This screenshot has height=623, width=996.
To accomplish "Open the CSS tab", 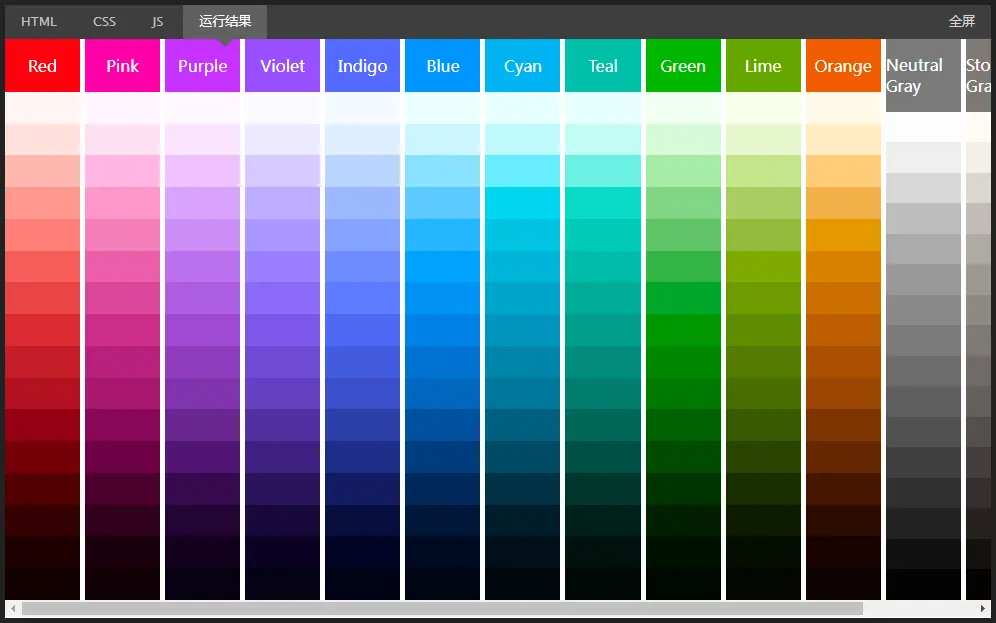I will (x=104, y=21).
